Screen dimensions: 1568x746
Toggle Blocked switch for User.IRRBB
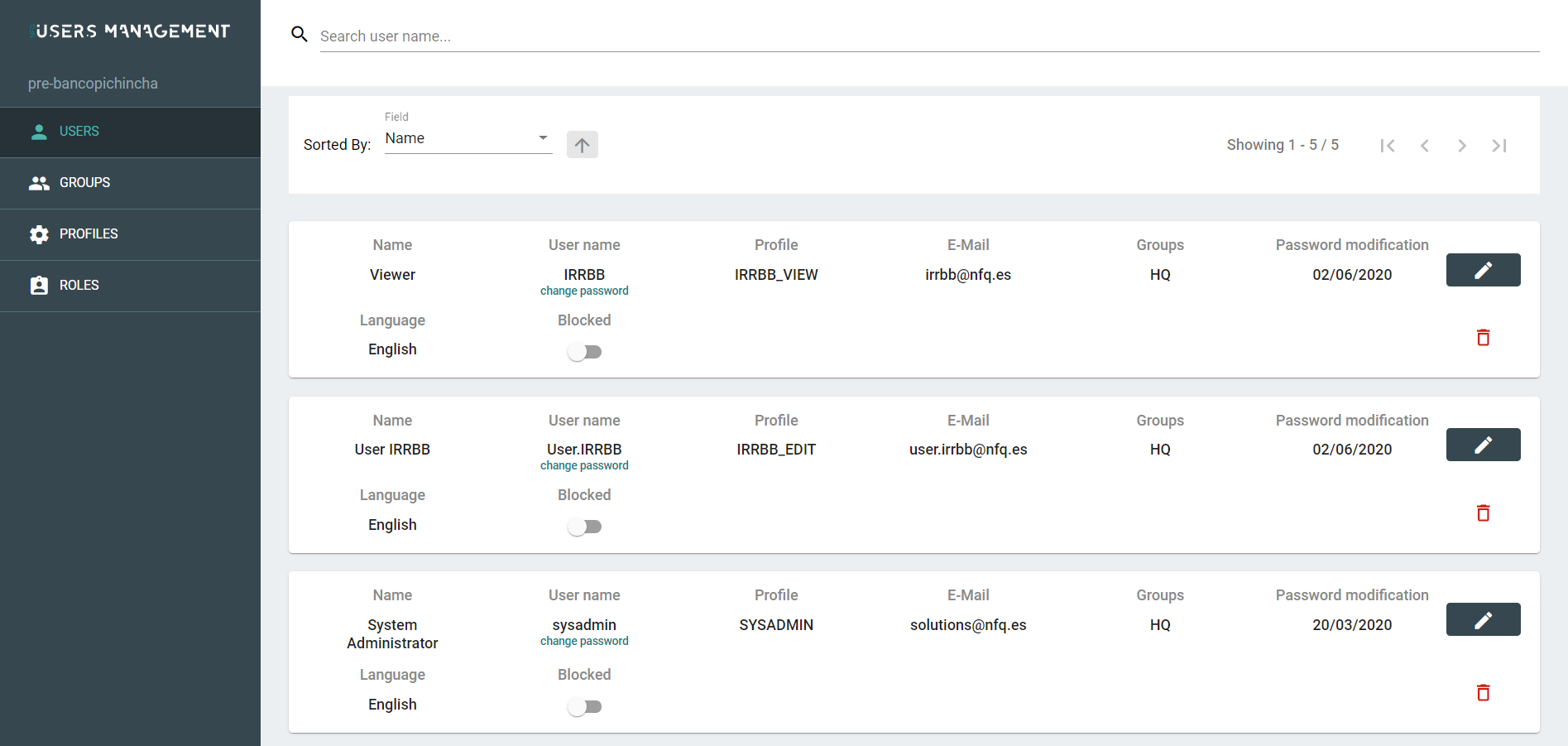[584, 527]
